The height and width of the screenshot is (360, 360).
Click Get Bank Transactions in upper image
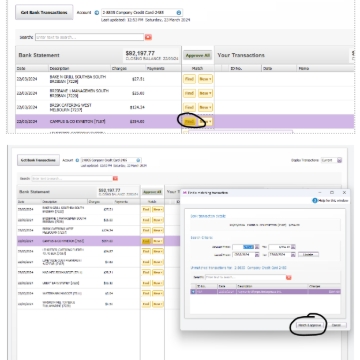44,12
